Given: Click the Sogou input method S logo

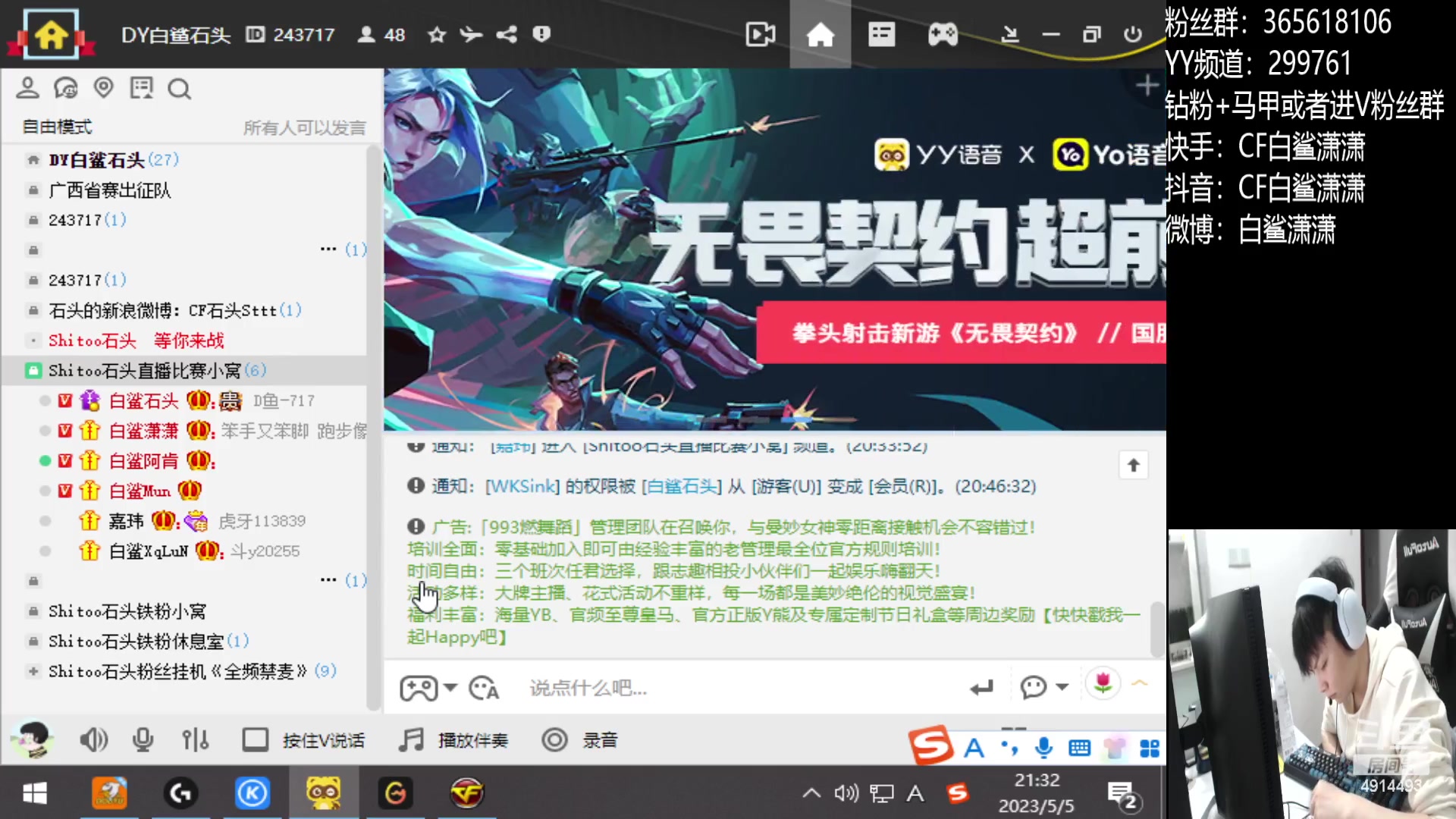Looking at the screenshot, I should pos(930,746).
